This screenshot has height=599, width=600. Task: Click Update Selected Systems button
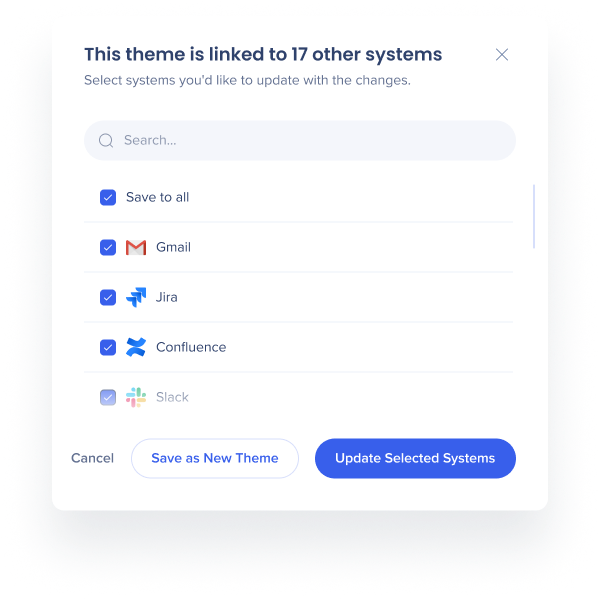coord(415,458)
